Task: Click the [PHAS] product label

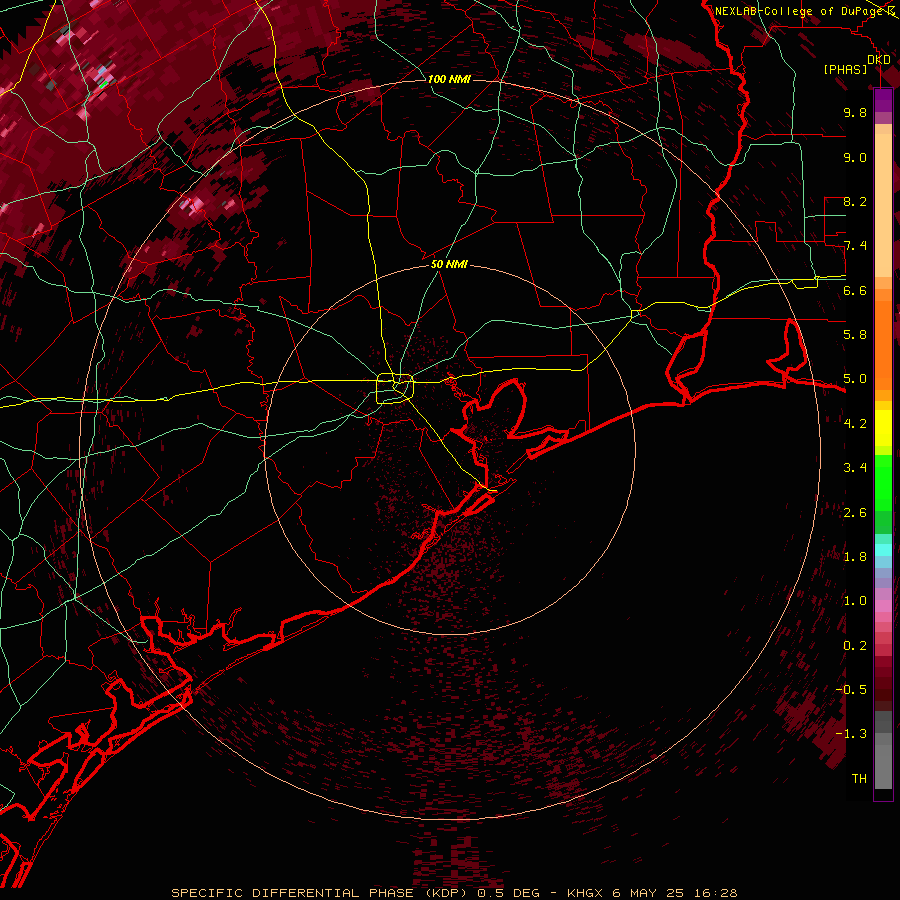Action: (x=845, y=69)
